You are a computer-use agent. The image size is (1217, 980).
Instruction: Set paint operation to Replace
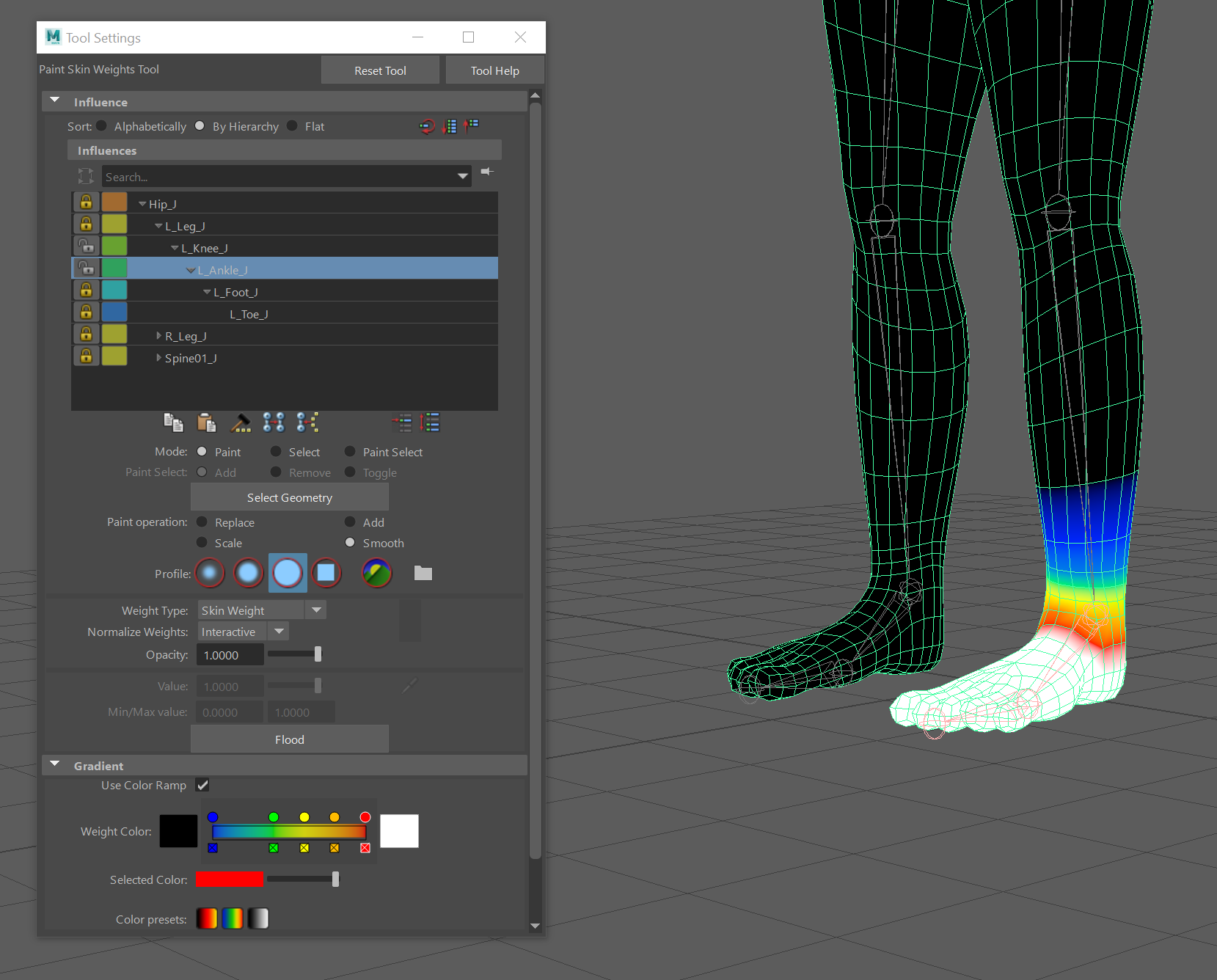(202, 522)
